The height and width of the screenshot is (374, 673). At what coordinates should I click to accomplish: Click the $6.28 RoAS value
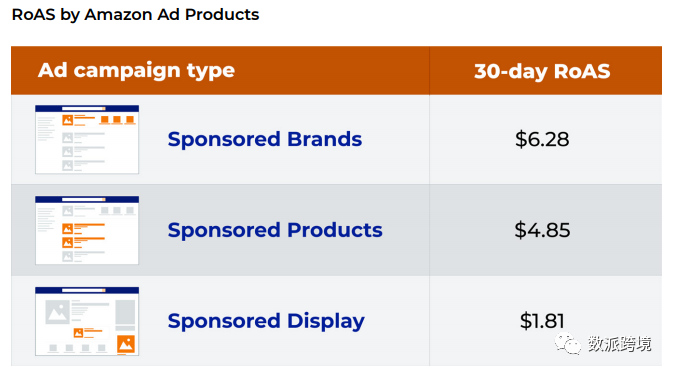(542, 139)
